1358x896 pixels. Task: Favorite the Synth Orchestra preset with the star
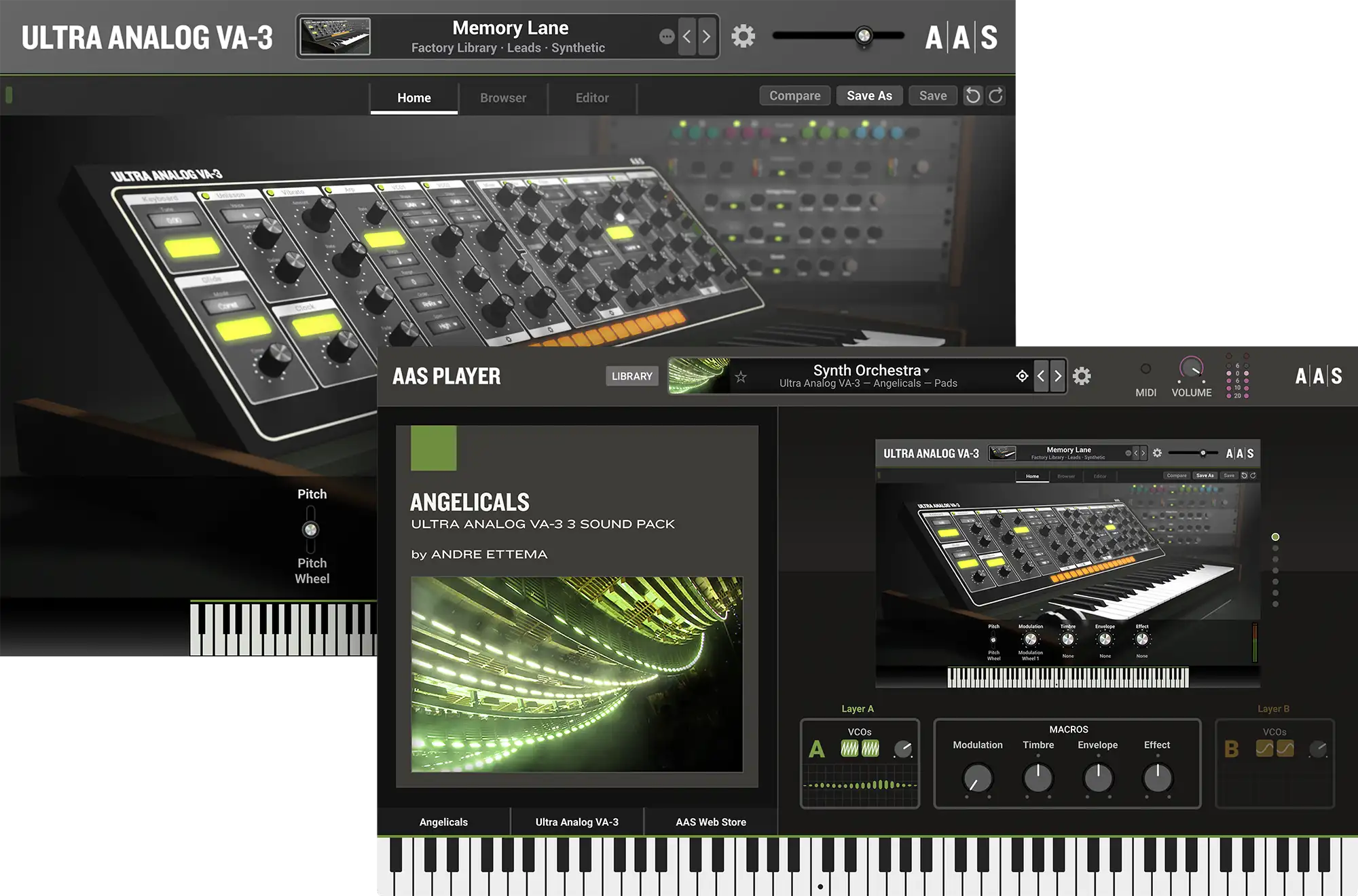point(740,377)
